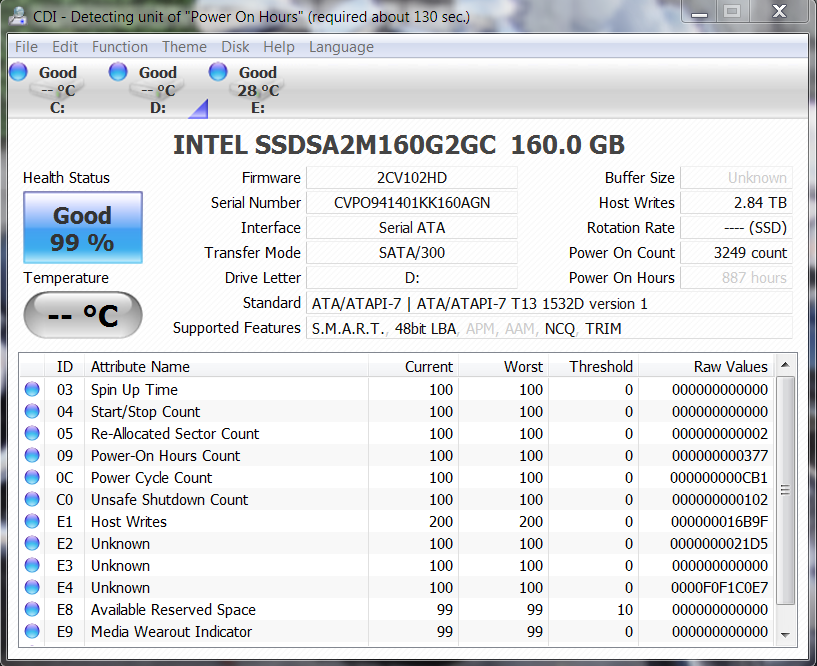Image resolution: width=817 pixels, height=666 pixels.
Task: Click the status orb for Re-Allocated Sector Count
Action: (33, 434)
